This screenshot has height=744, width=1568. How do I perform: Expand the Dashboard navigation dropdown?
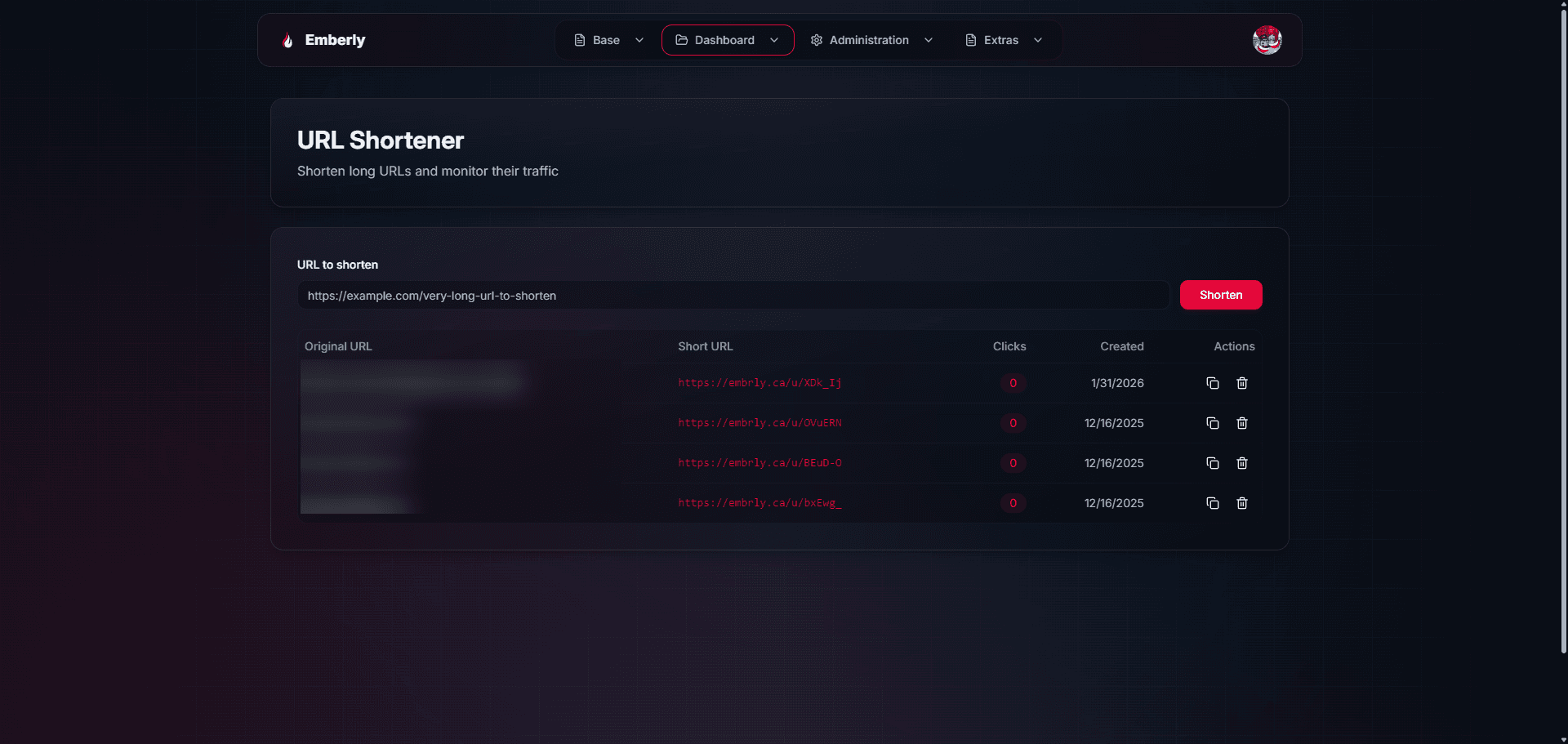click(x=727, y=40)
